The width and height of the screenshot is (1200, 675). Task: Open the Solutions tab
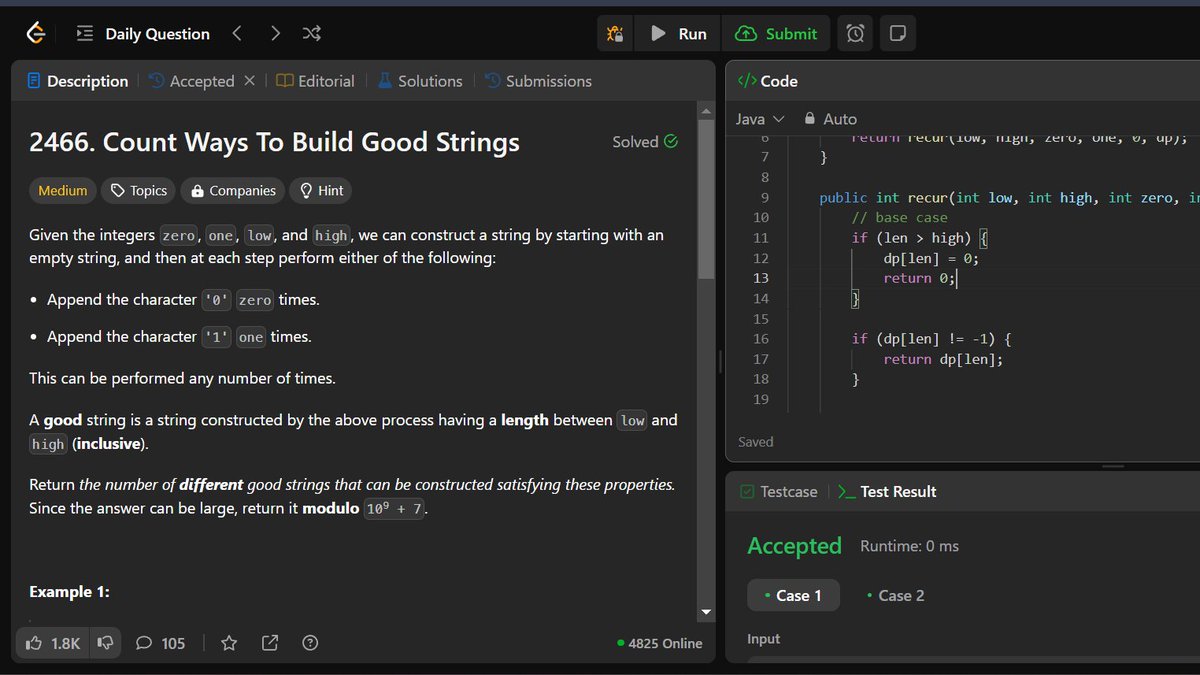pos(420,81)
